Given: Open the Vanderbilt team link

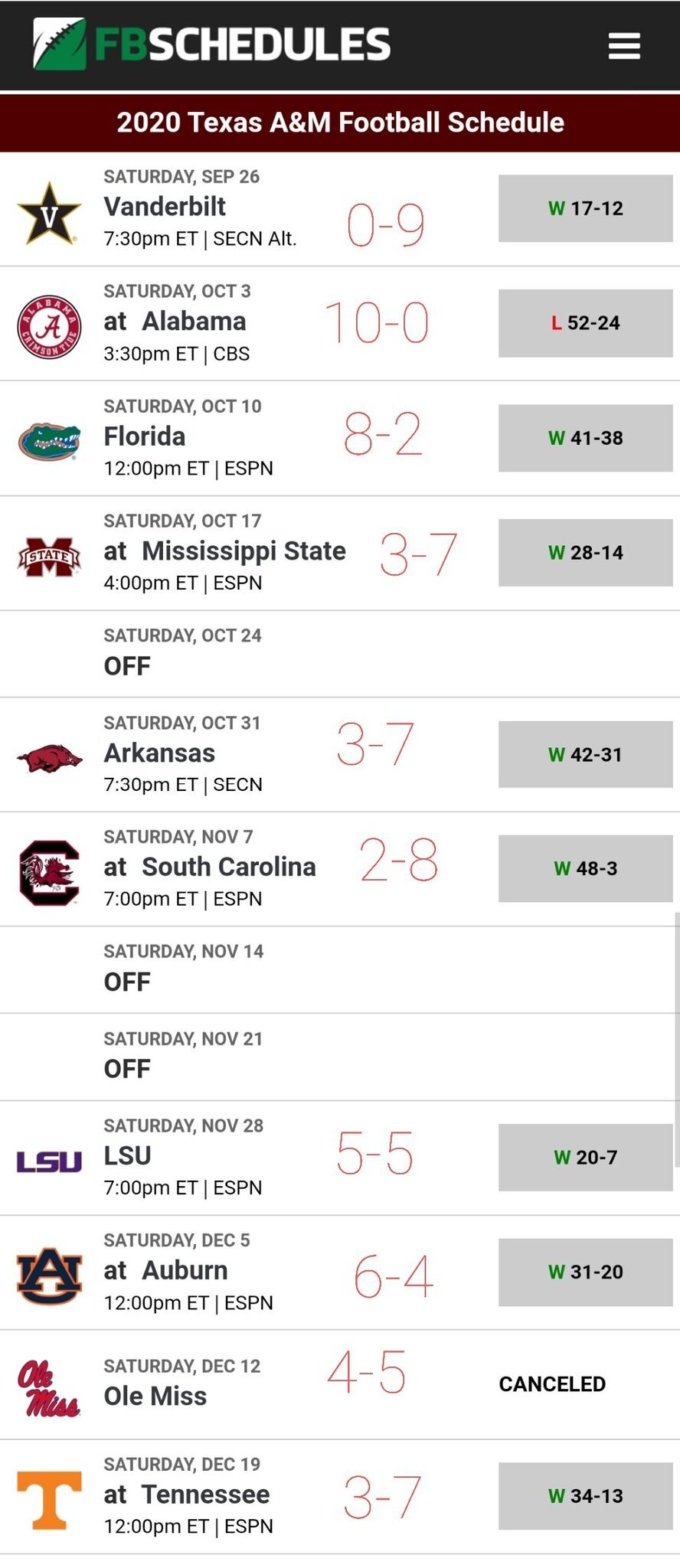Looking at the screenshot, I should click(x=165, y=207).
